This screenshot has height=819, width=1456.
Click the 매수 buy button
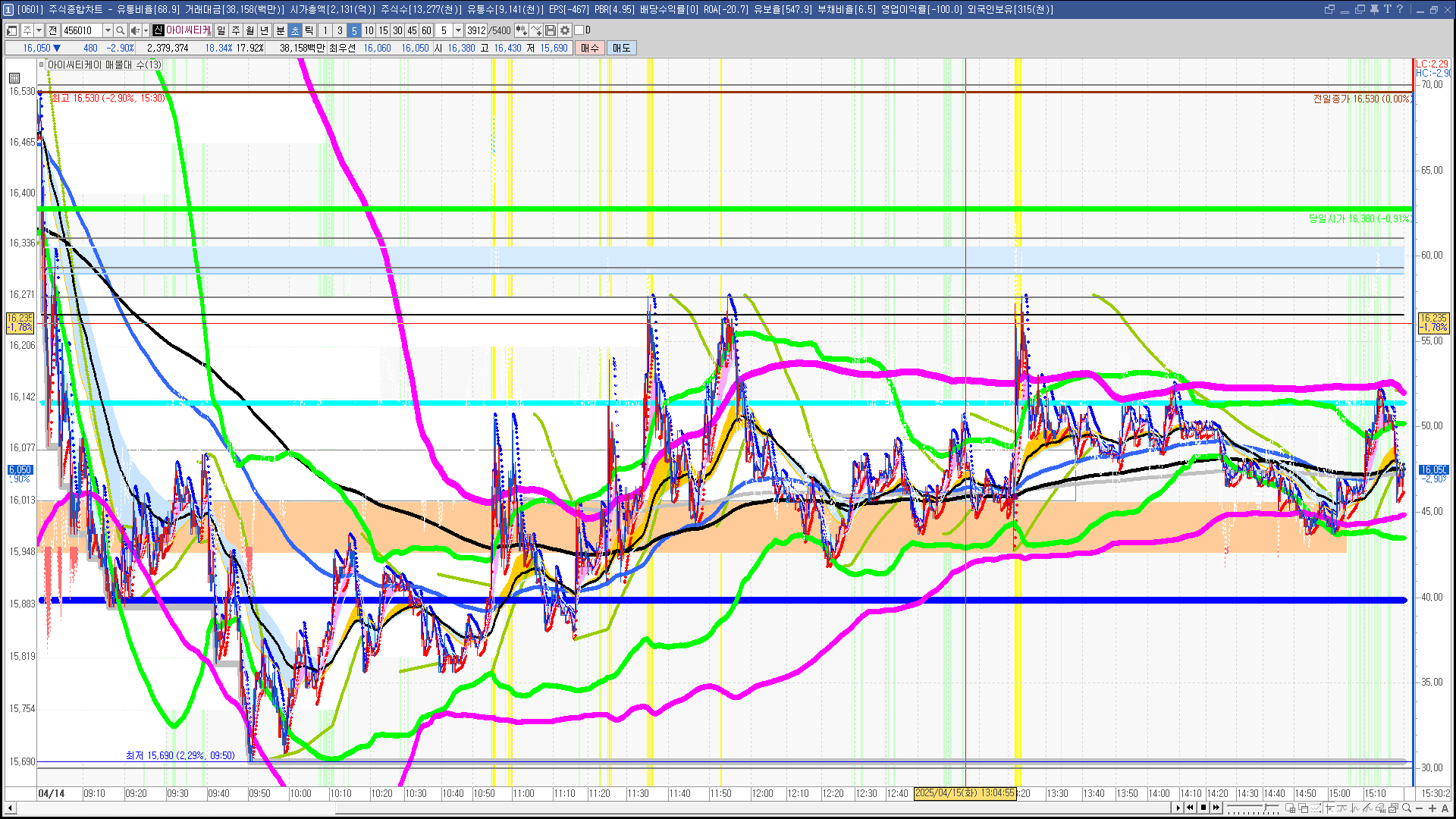[x=590, y=48]
